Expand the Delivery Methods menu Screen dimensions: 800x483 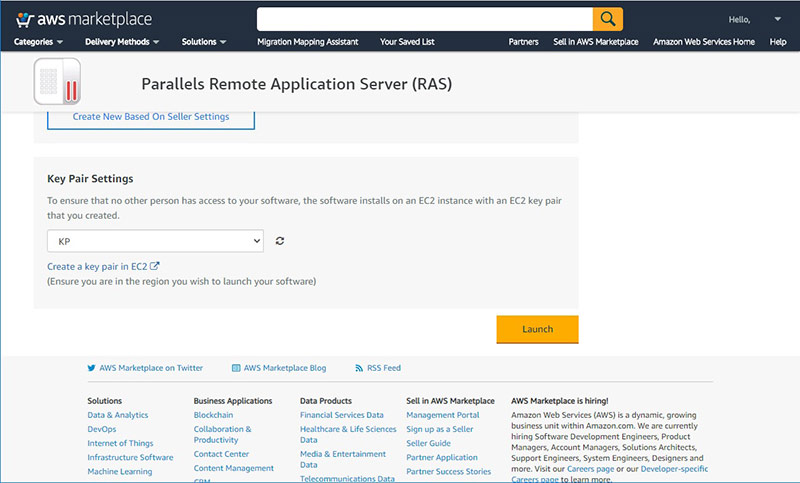pos(122,42)
